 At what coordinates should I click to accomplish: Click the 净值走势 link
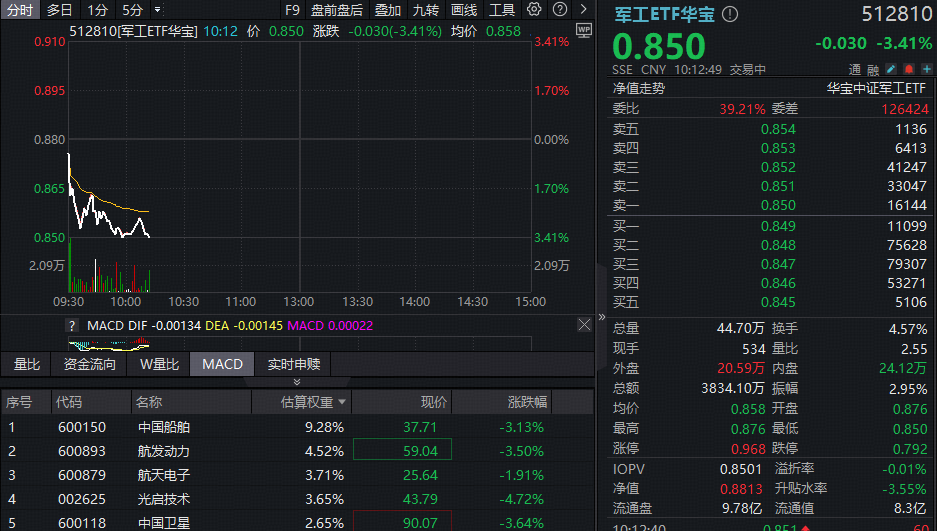(639, 88)
